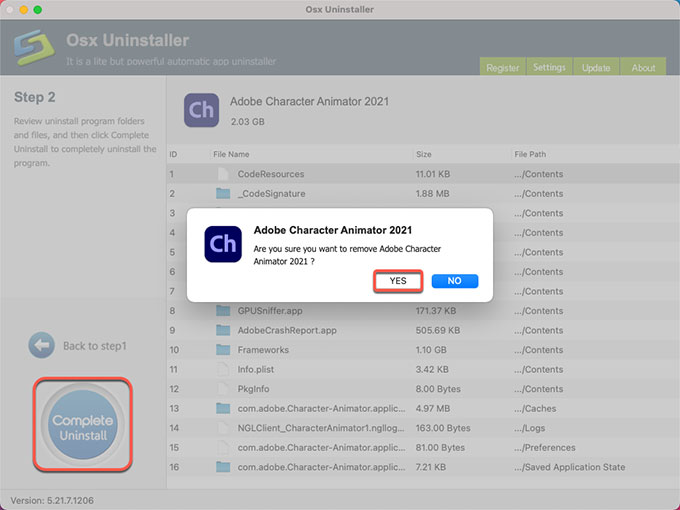This screenshot has height=510, width=680.
Task: Click the 7.21 KB size cell
Action: [431, 467]
